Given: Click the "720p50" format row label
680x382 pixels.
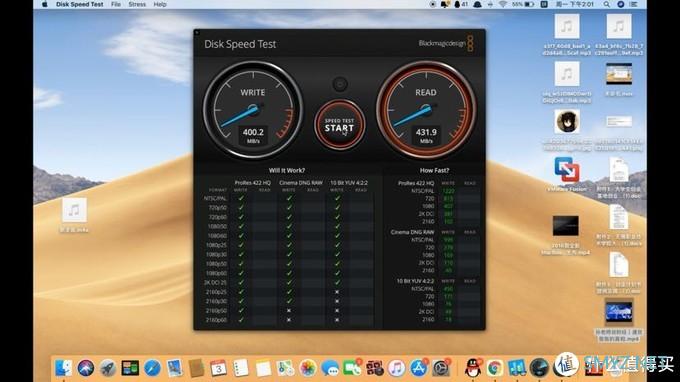Looking at the screenshot, I should pyautogui.click(x=218, y=208).
